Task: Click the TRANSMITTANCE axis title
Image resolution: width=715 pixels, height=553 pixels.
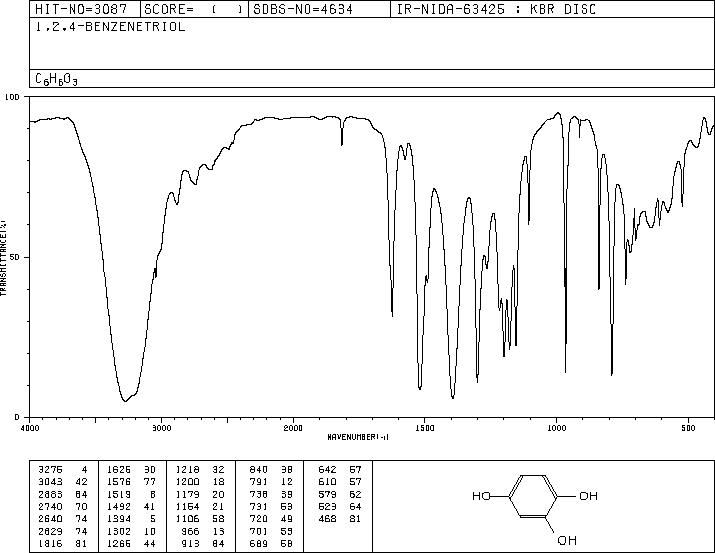Action: tap(3, 258)
